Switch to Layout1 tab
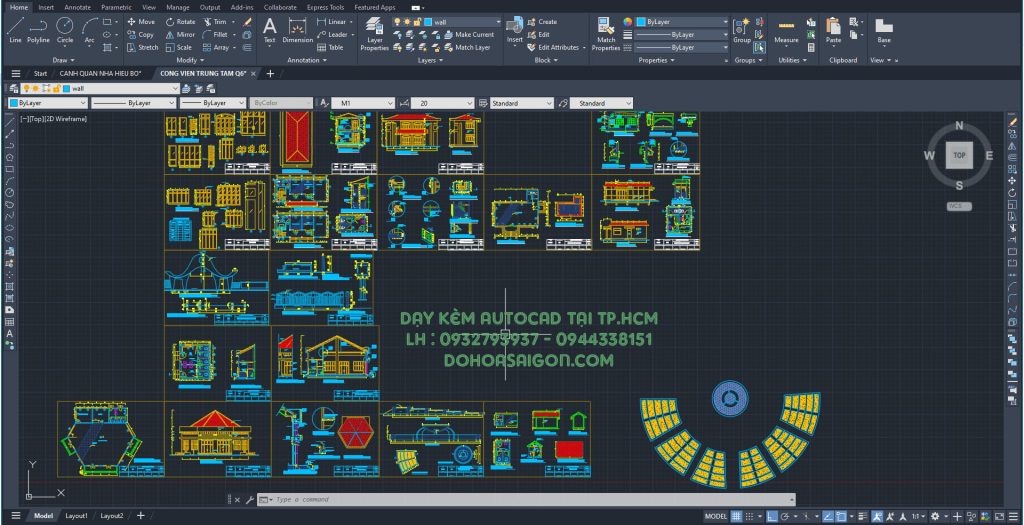 pos(76,516)
